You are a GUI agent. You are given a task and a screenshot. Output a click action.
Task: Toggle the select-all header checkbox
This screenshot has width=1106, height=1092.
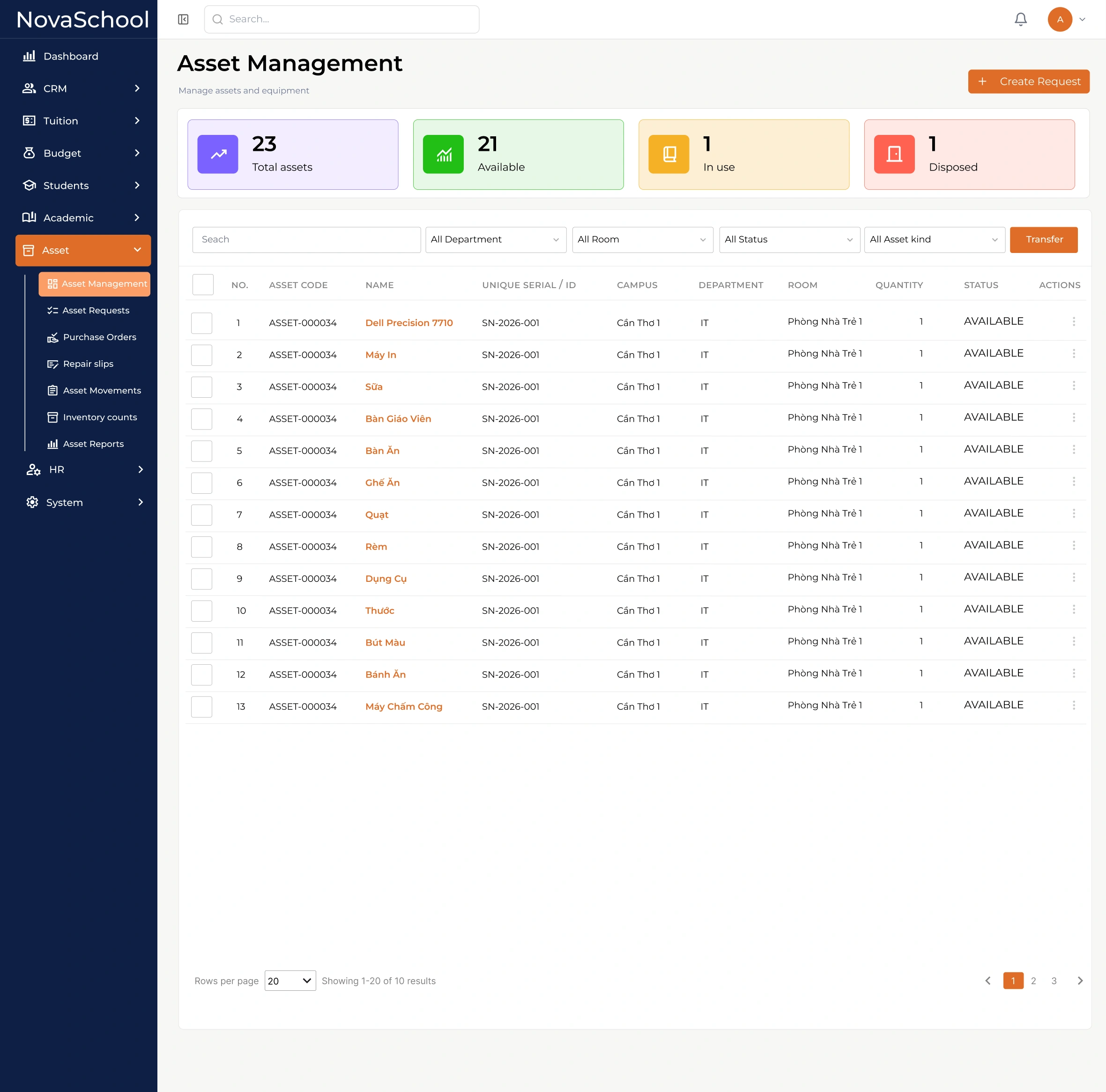coord(203,285)
